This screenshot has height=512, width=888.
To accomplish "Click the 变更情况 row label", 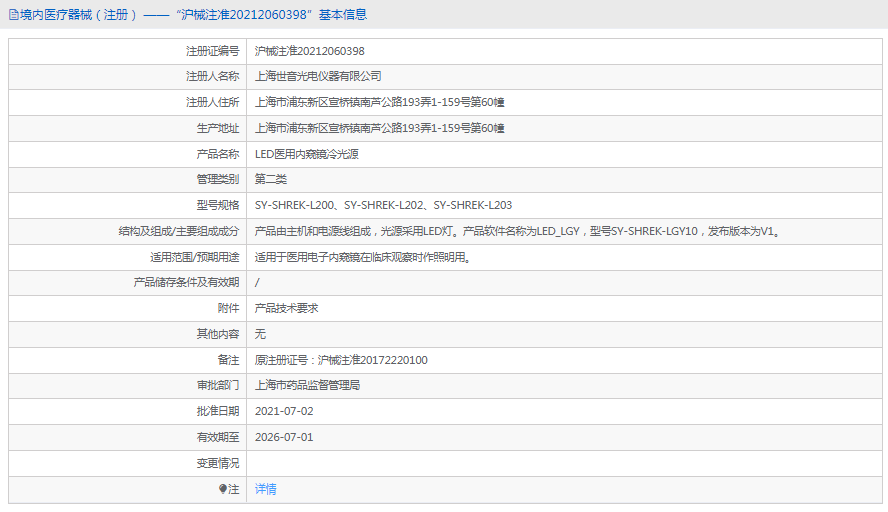I will click(x=218, y=463).
